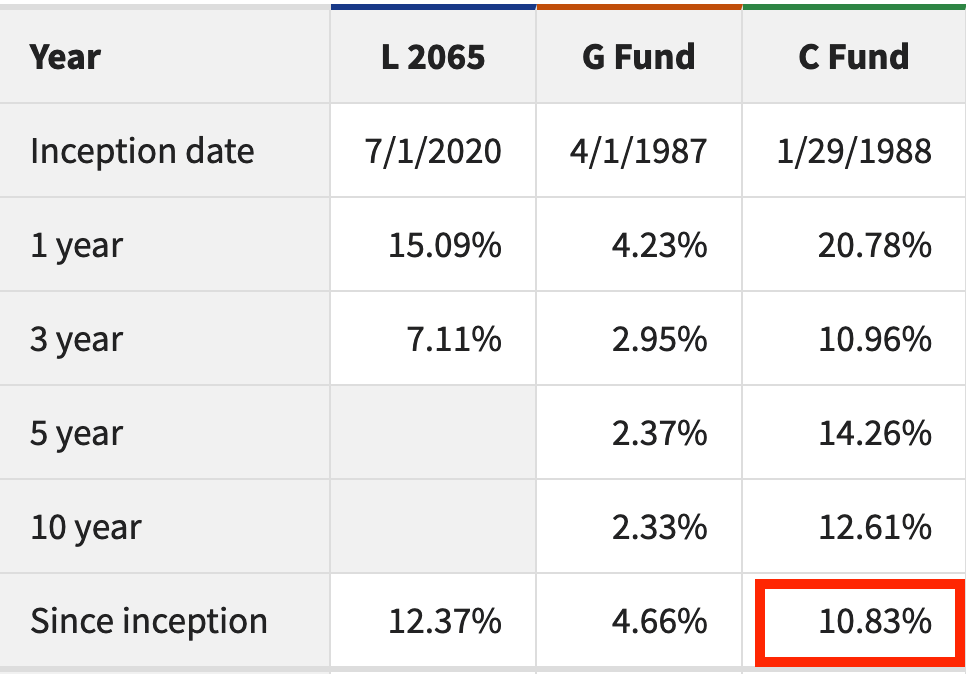Image resolution: width=966 pixels, height=674 pixels.
Task: Select the 10 year row label
Action: click(86, 528)
